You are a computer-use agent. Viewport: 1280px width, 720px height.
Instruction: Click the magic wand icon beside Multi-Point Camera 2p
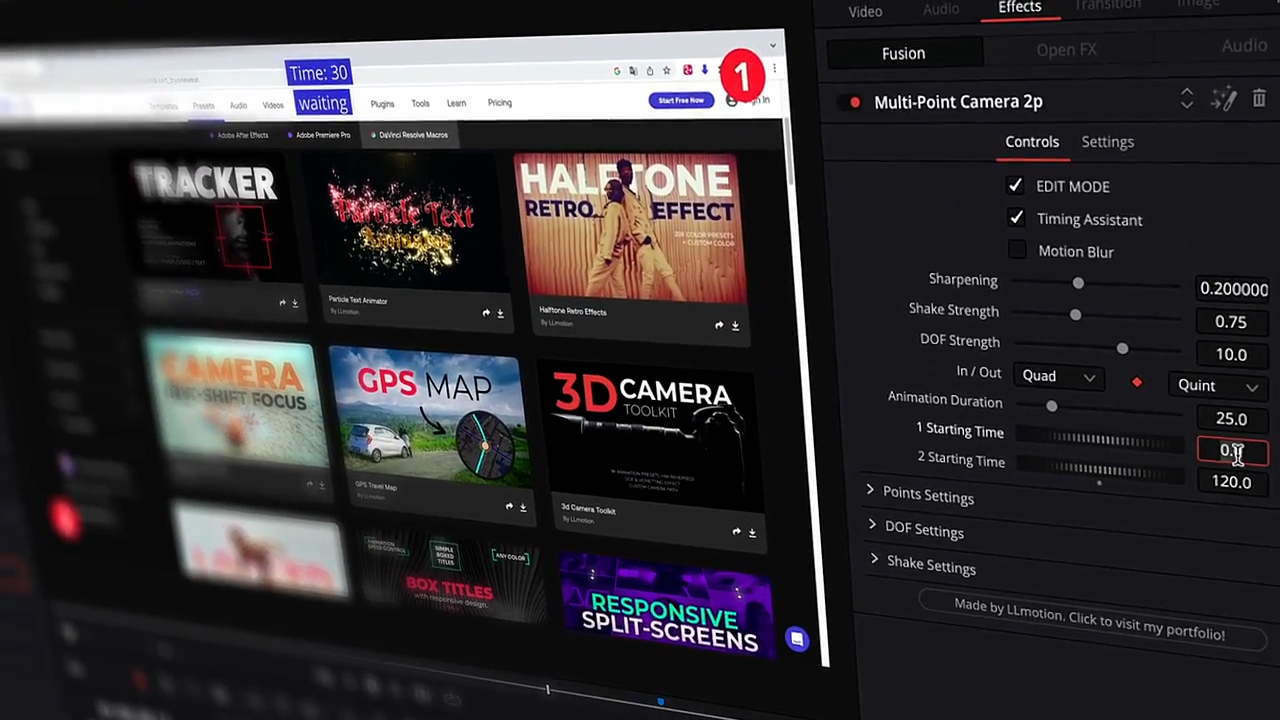click(1223, 98)
